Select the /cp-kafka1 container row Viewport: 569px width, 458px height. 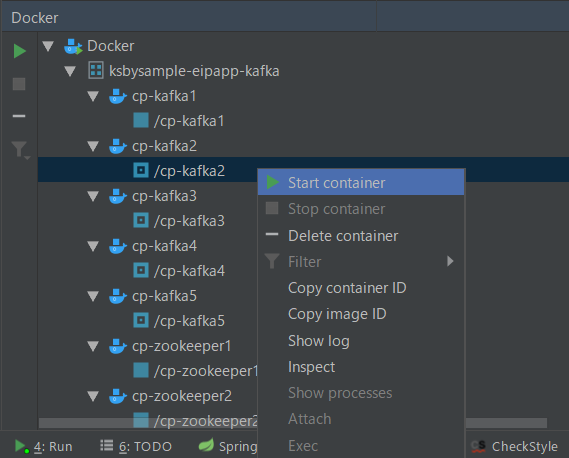click(303, 120)
